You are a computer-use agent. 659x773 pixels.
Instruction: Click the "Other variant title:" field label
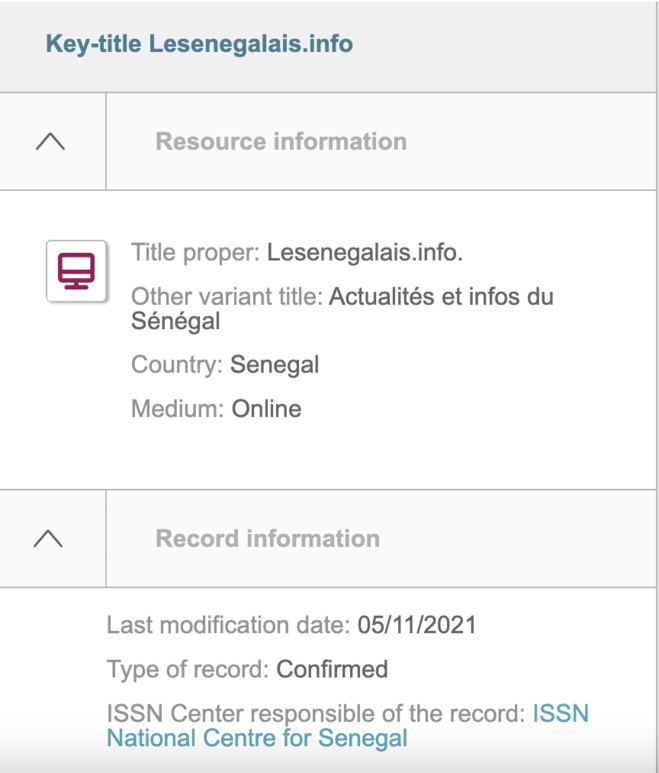(227, 297)
